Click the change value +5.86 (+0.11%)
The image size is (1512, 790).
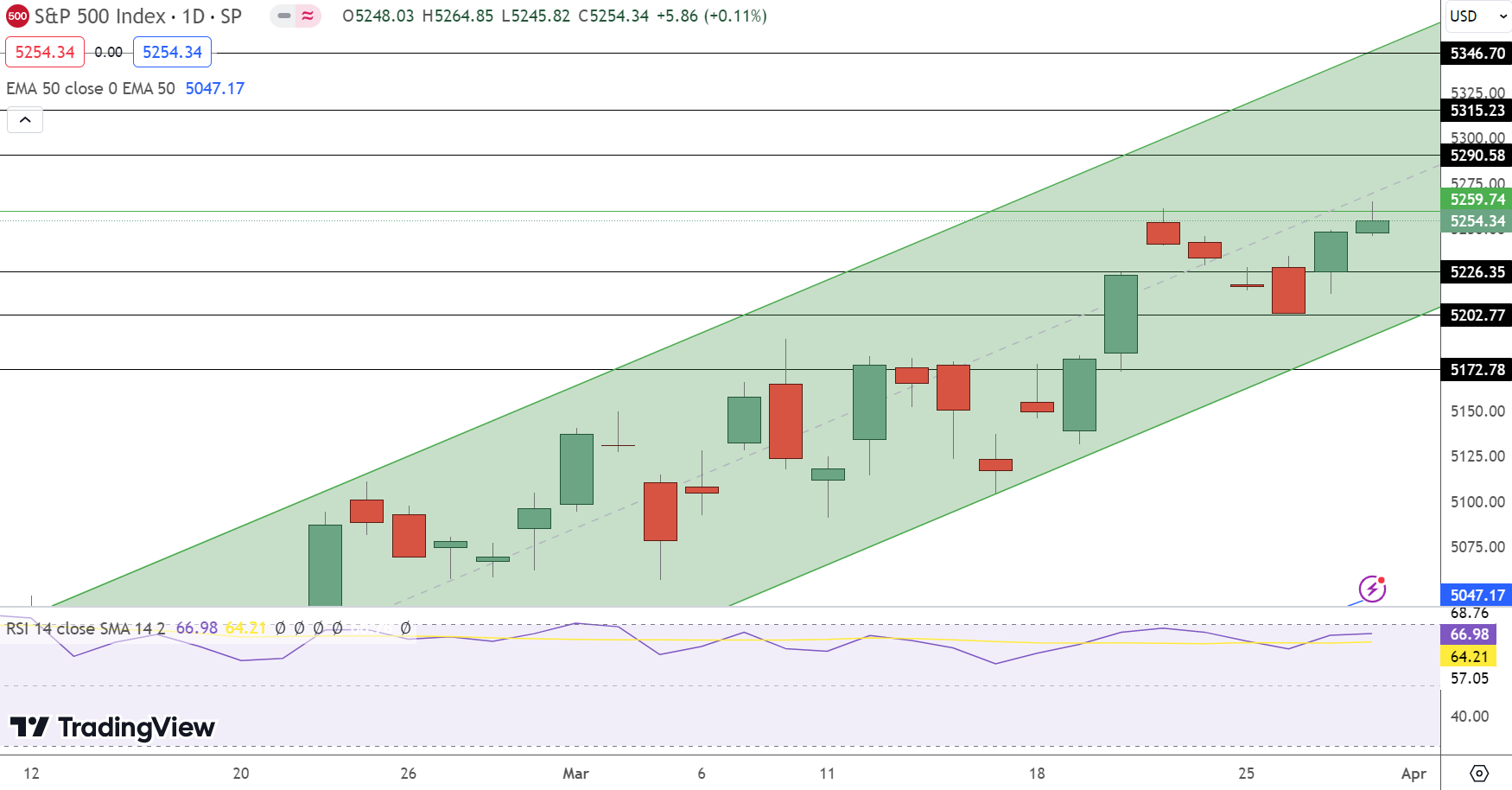(x=712, y=16)
